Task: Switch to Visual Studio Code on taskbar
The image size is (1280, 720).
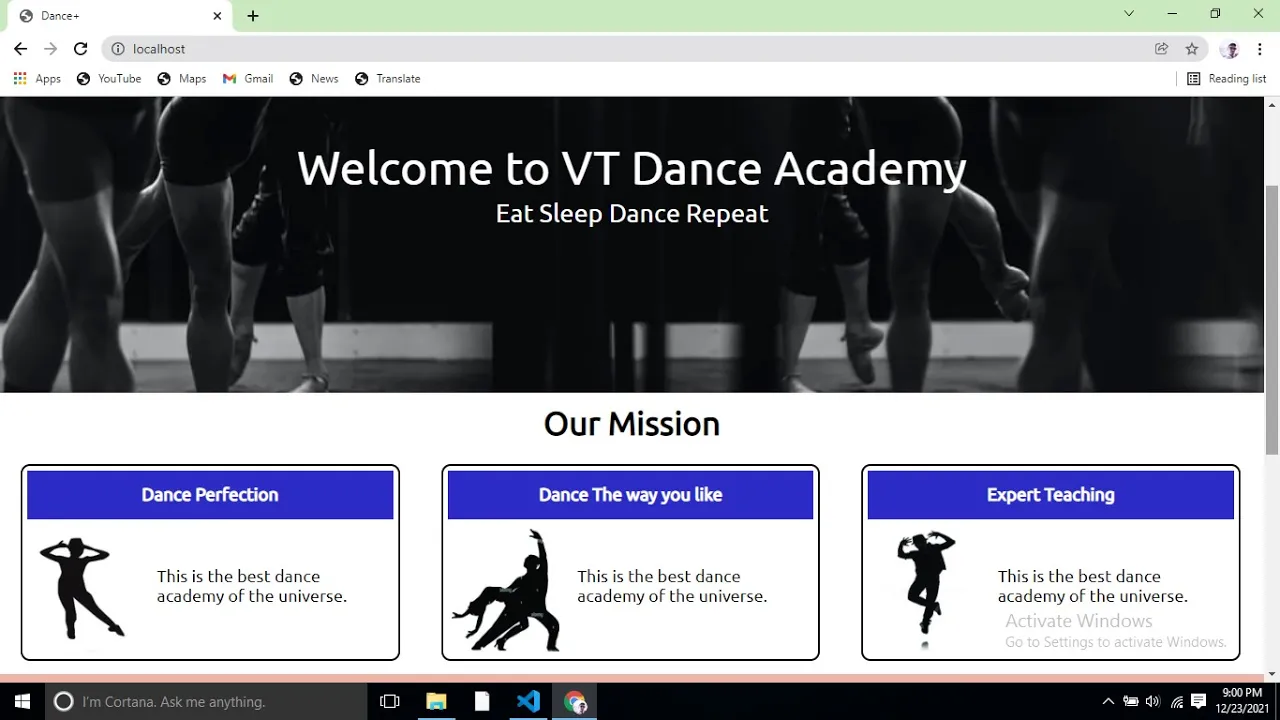Action: (528, 702)
